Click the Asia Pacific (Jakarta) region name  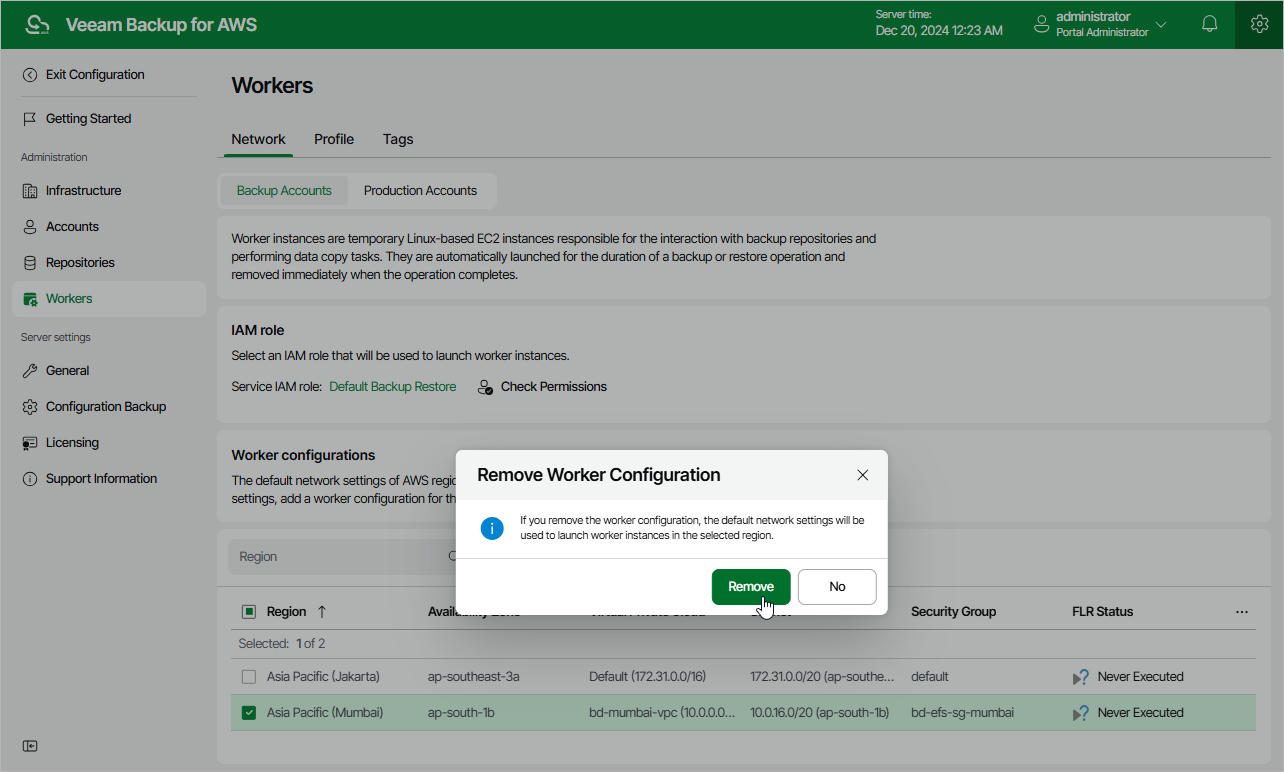(323, 677)
